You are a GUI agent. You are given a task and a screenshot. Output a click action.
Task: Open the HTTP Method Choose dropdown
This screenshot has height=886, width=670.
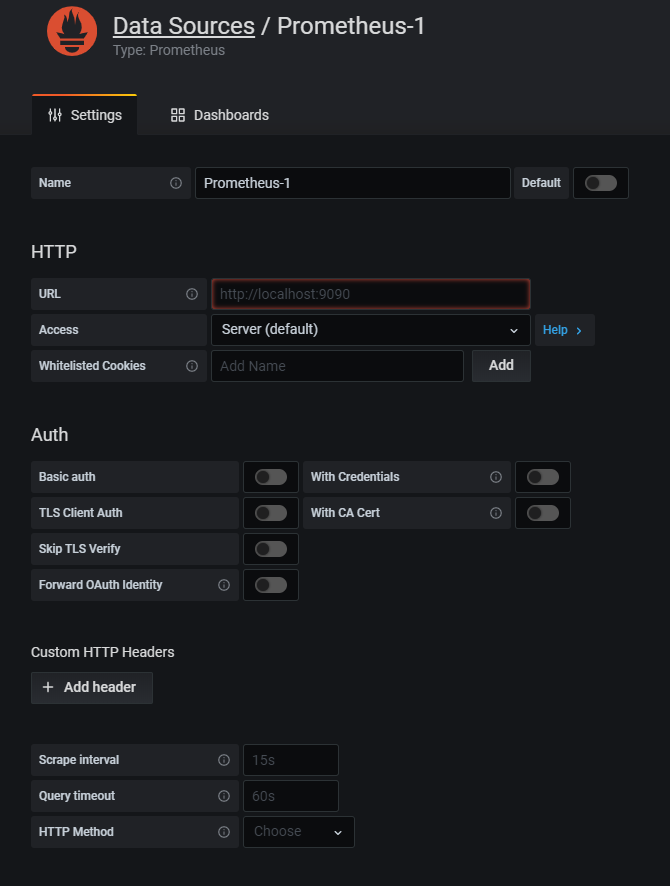pyautogui.click(x=299, y=832)
